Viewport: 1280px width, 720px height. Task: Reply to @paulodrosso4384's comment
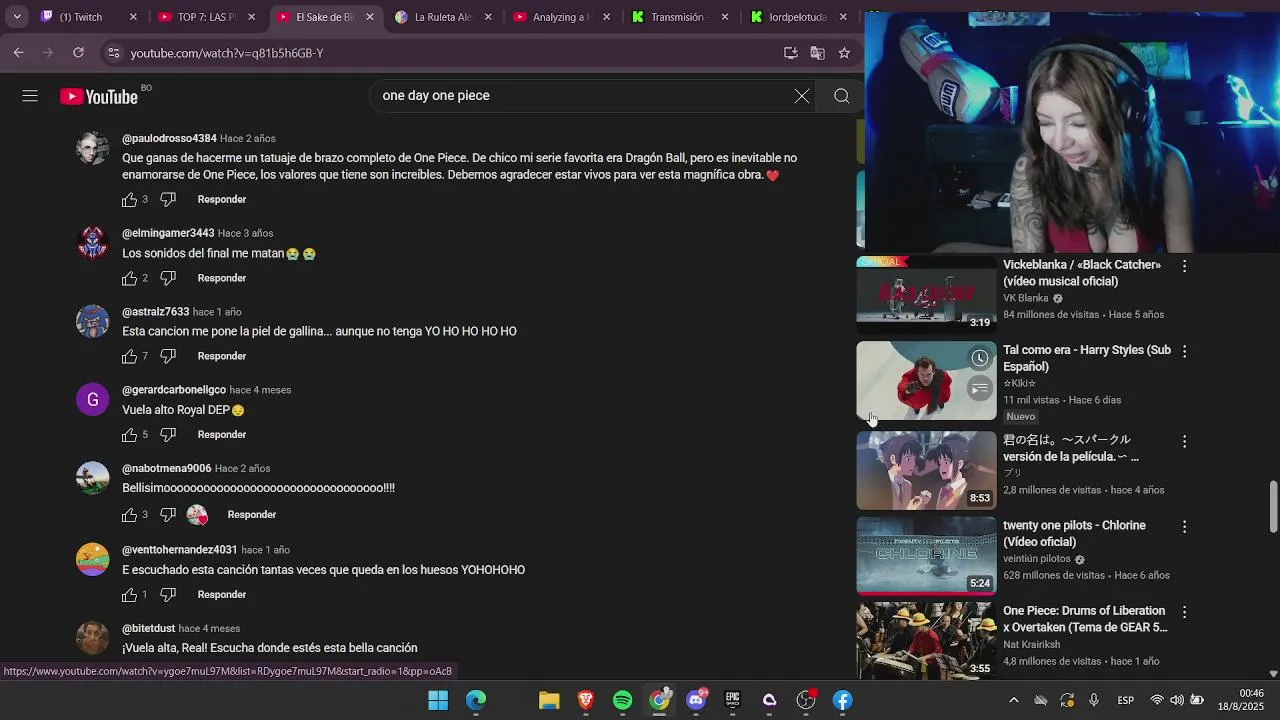click(222, 199)
